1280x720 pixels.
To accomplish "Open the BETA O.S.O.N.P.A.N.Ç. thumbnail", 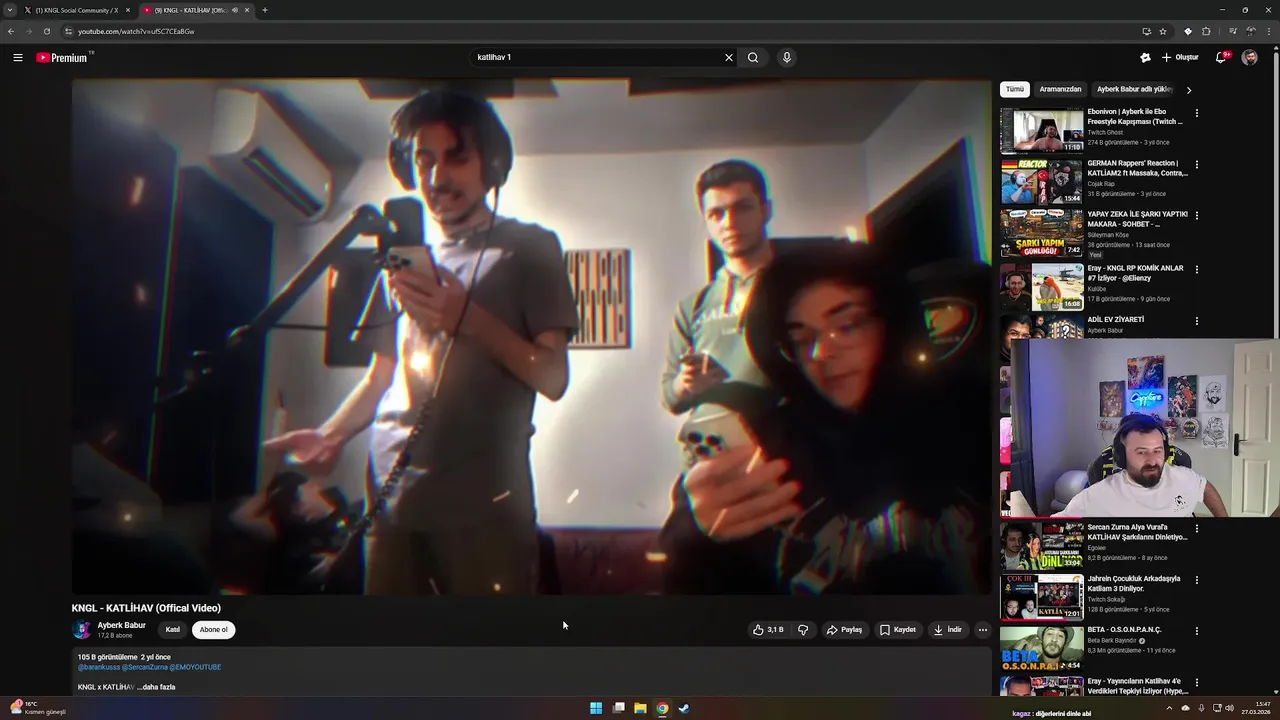I will (x=1042, y=648).
